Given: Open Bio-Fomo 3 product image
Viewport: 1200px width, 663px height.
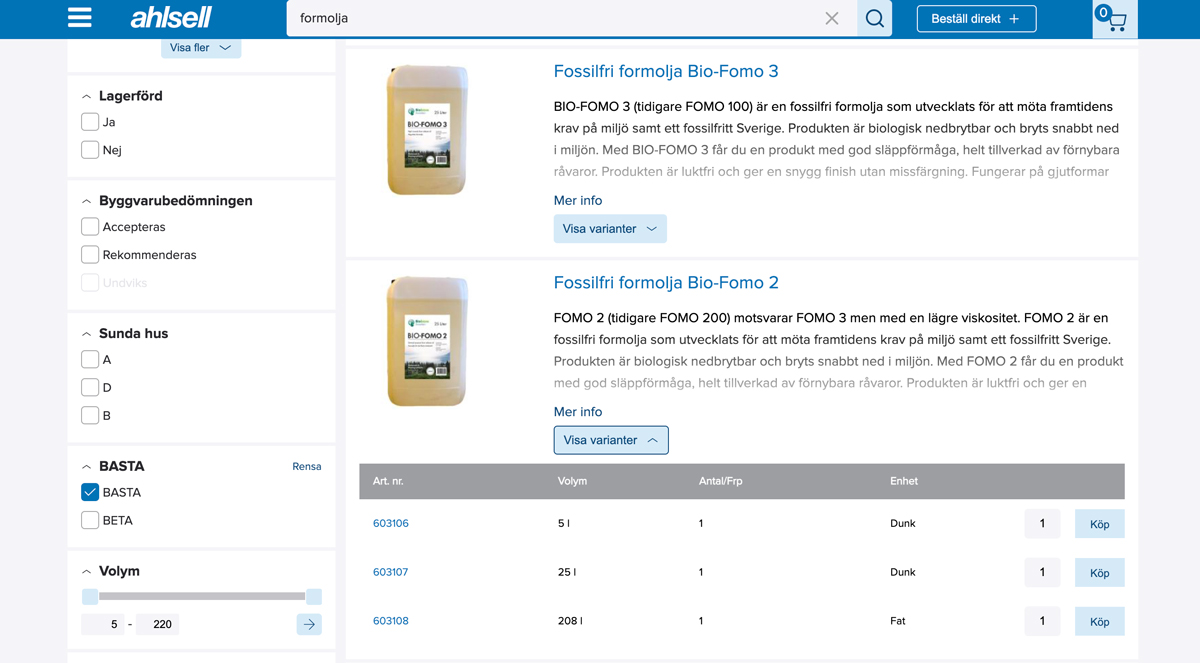Looking at the screenshot, I should tap(427, 129).
